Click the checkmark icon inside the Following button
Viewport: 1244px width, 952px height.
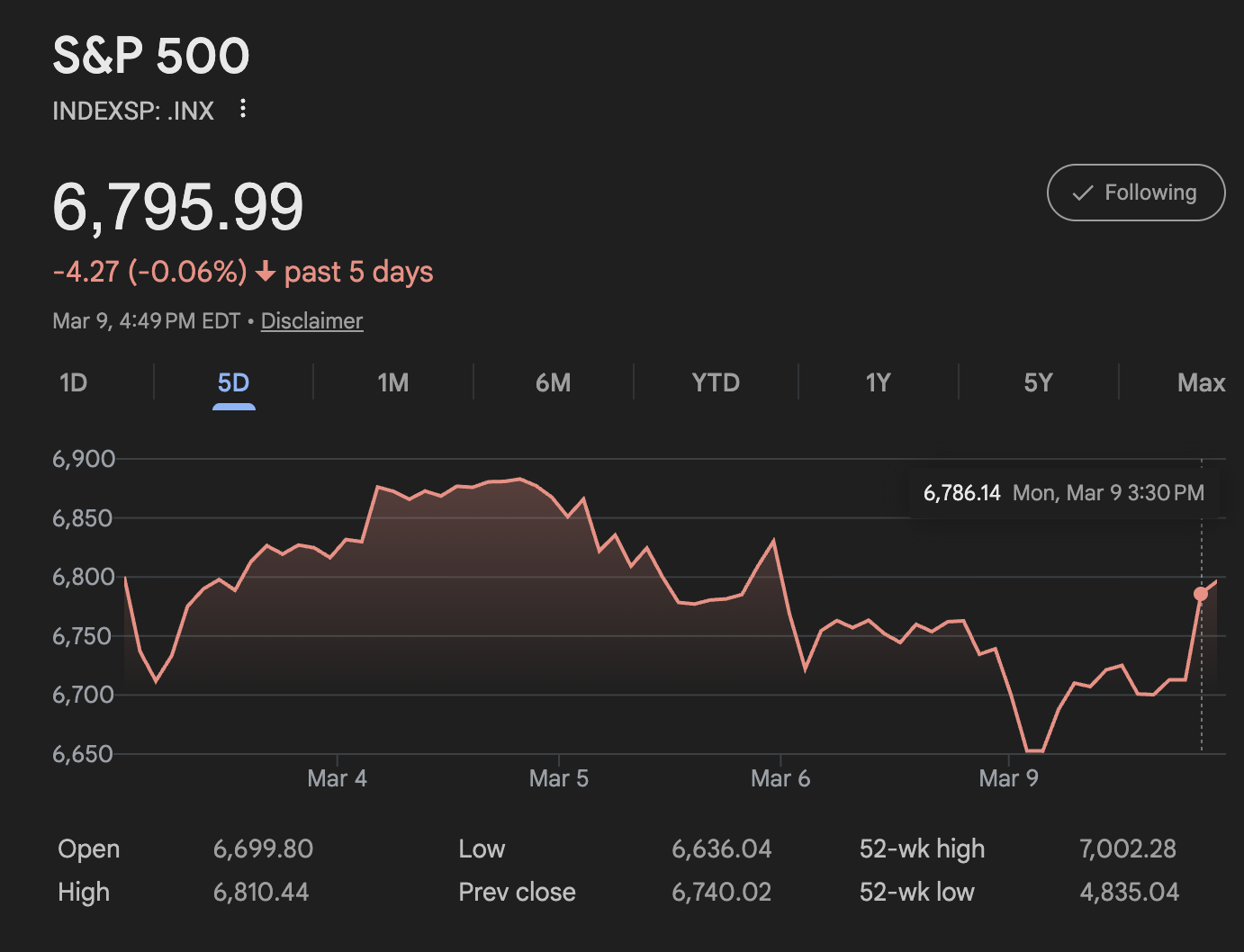coord(1083,193)
